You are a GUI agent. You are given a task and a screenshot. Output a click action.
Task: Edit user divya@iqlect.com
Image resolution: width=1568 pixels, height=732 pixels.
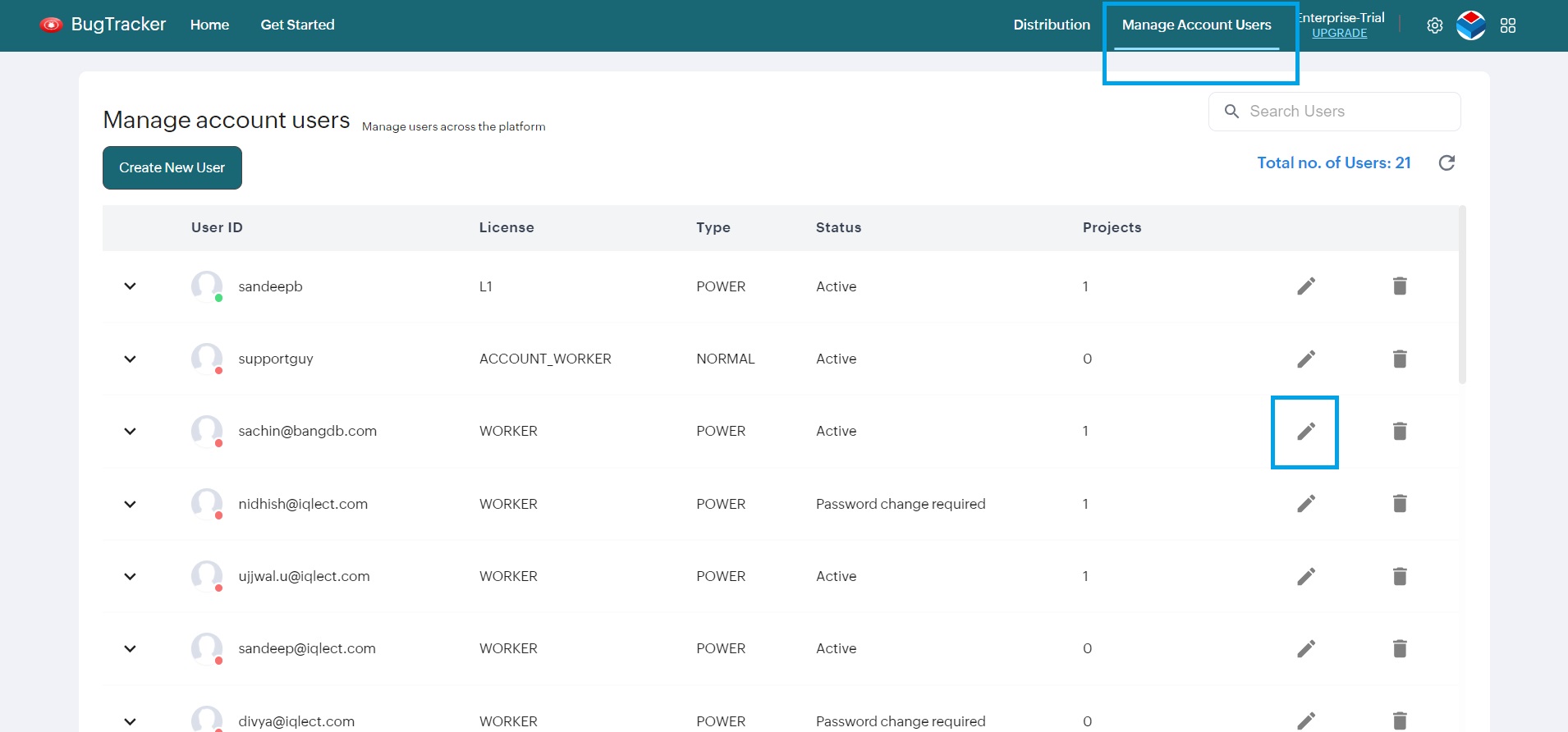1306,721
